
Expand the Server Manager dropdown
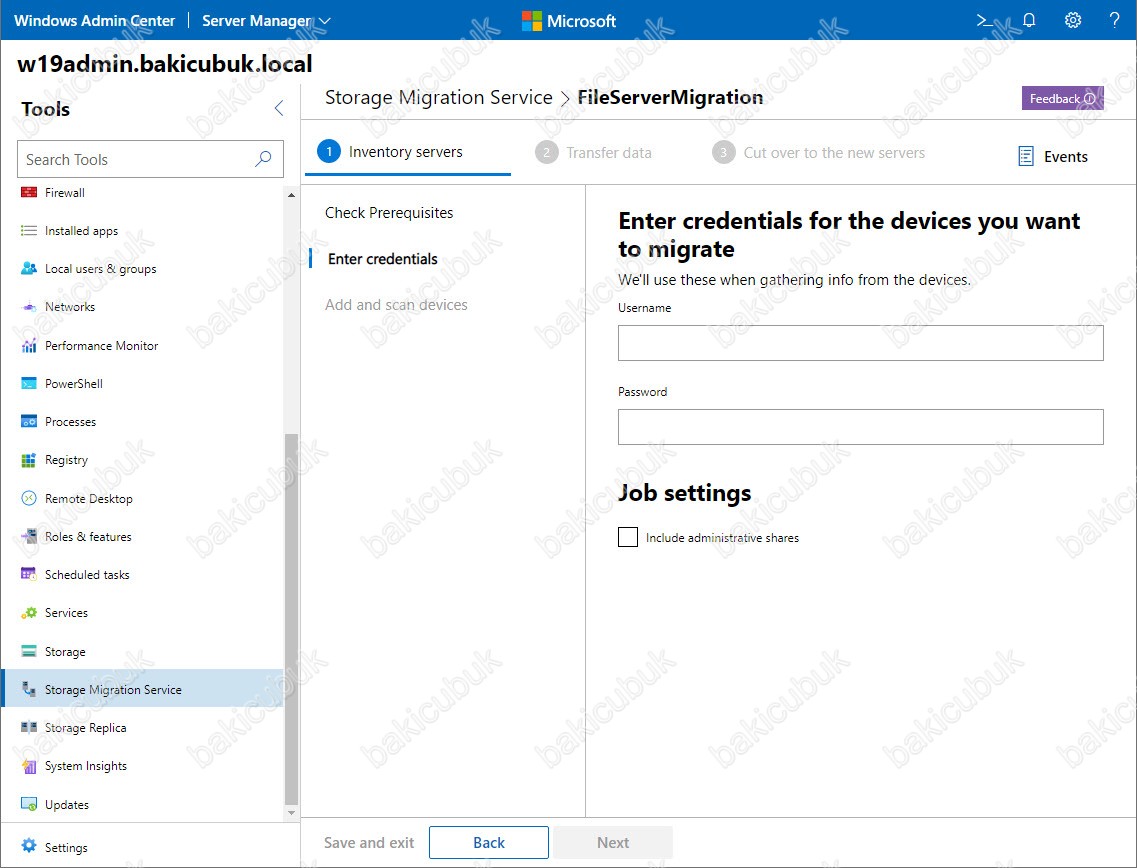[266, 21]
